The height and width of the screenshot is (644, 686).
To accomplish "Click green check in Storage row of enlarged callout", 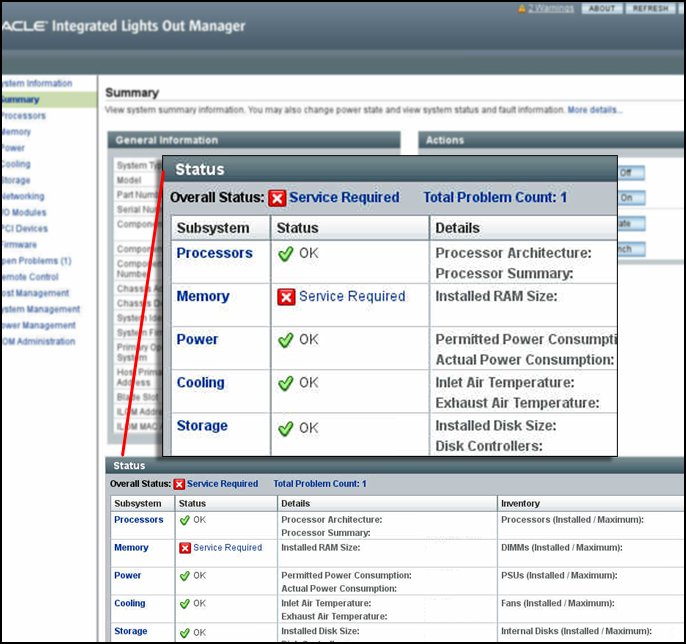I will click(286, 428).
